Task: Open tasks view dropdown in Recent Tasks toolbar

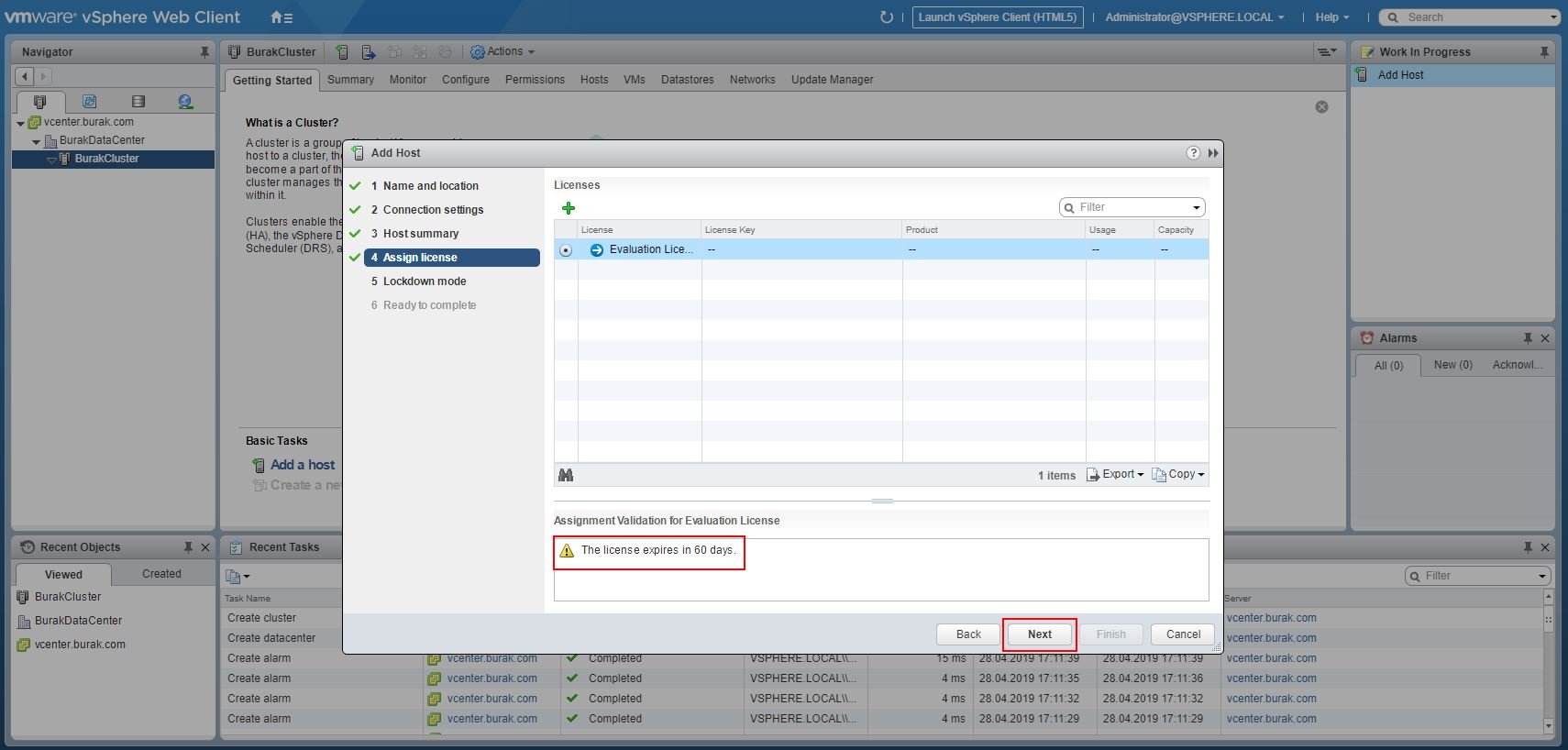Action: pos(237,577)
